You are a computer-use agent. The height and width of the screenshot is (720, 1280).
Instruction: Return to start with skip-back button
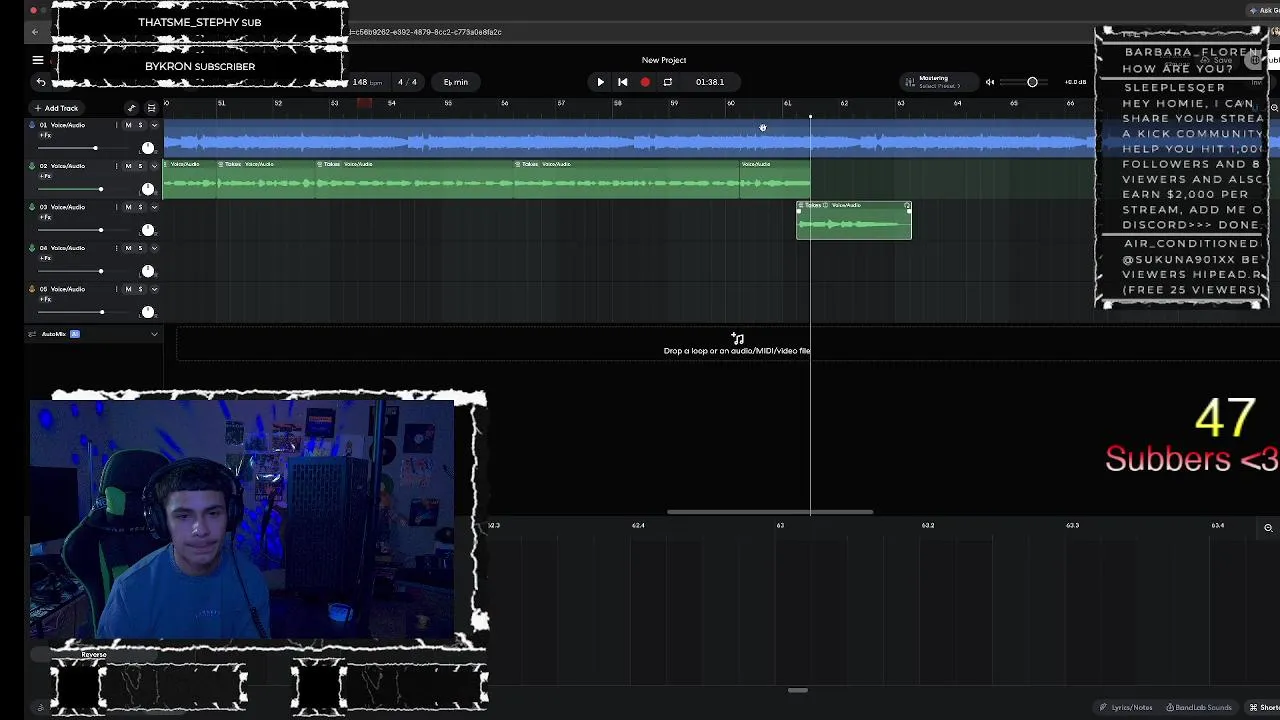622,82
